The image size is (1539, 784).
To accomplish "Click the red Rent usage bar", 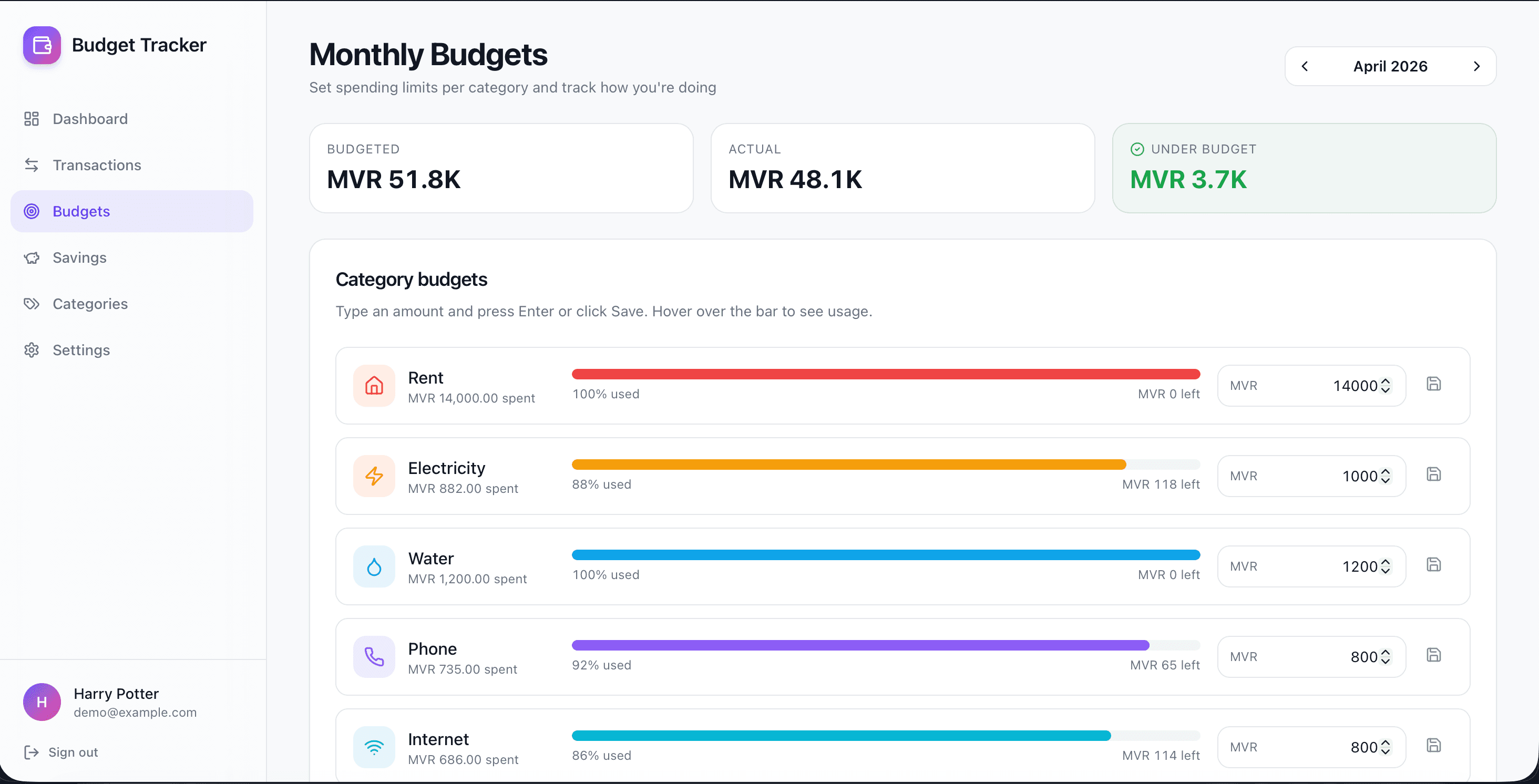I will pos(886,374).
